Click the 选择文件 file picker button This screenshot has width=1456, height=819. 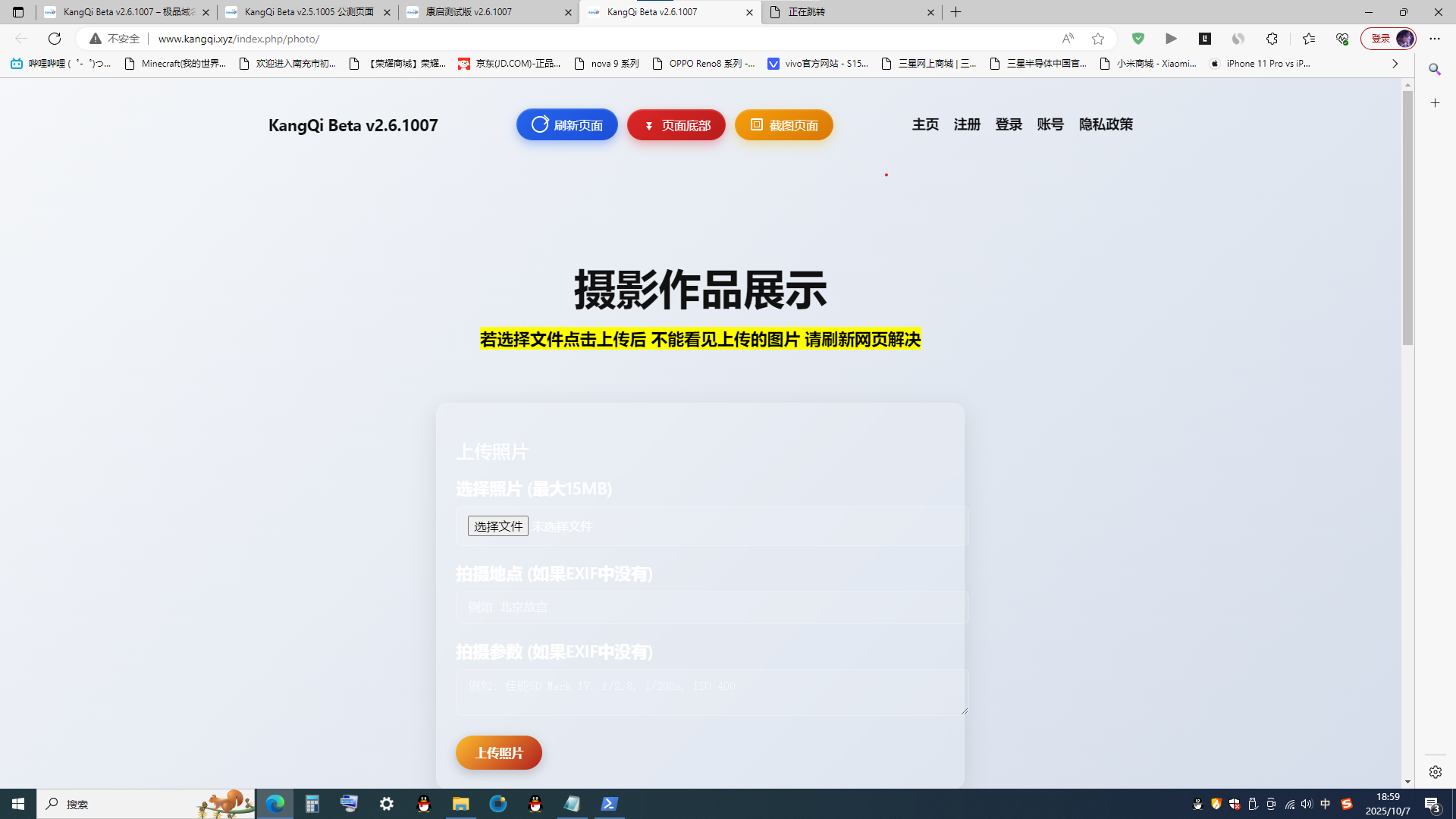click(498, 526)
